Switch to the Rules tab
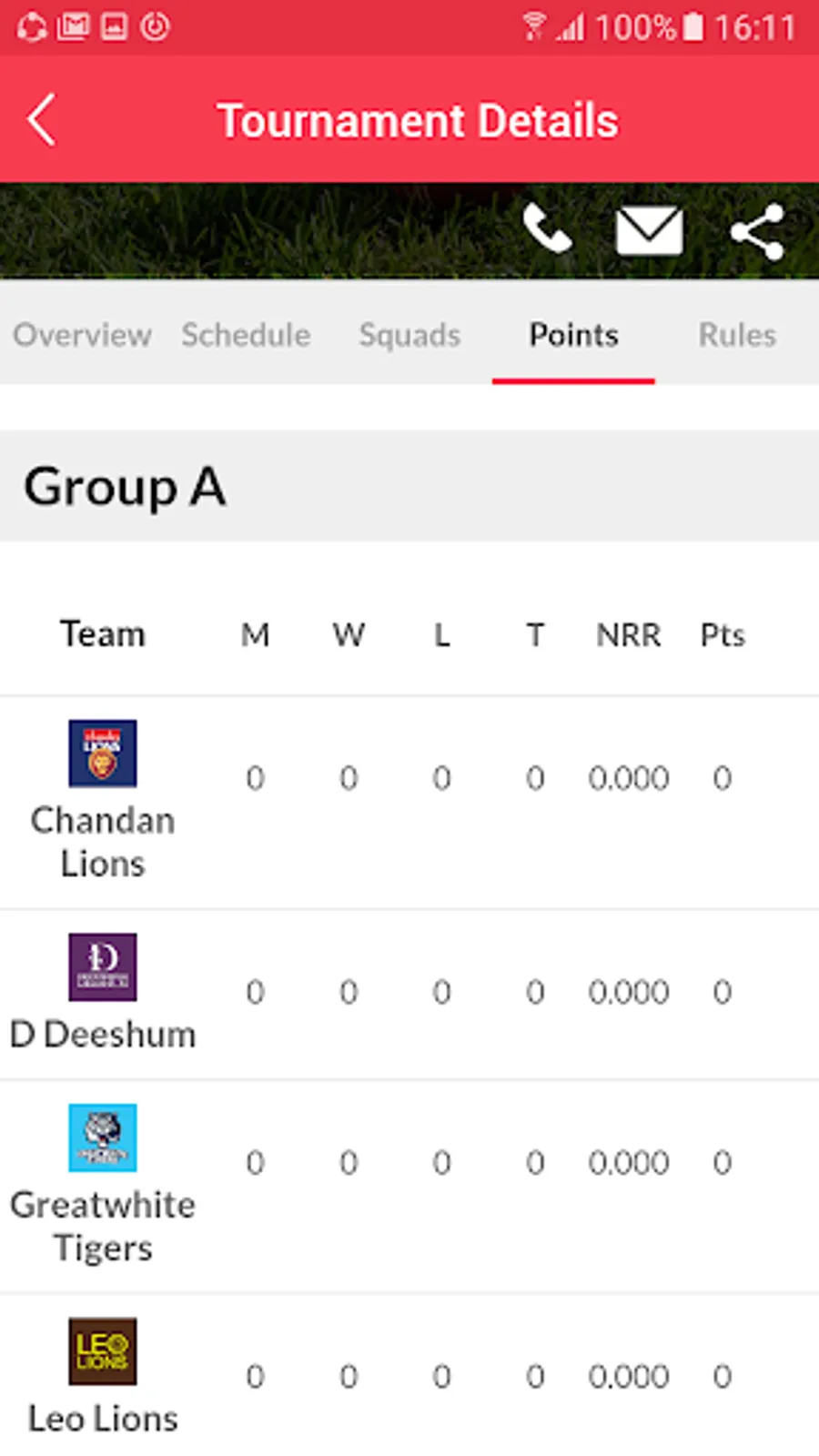 click(737, 335)
